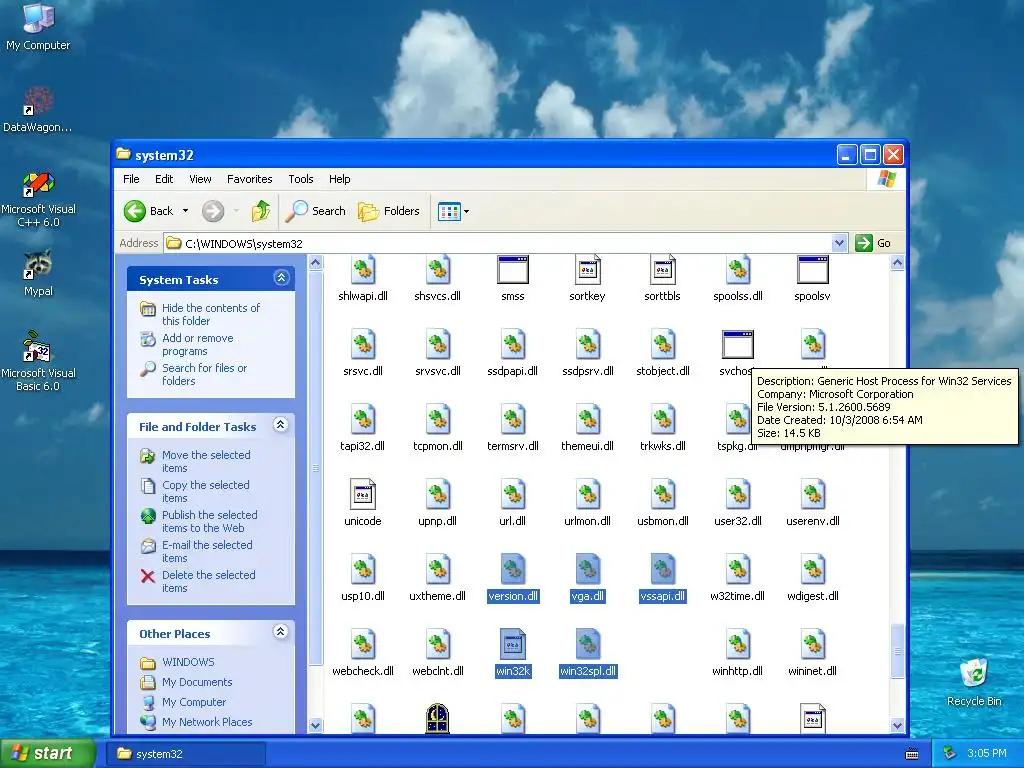Select the win32spl.dll file icon
This screenshot has height=768, width=1024.
pos(588,645)
